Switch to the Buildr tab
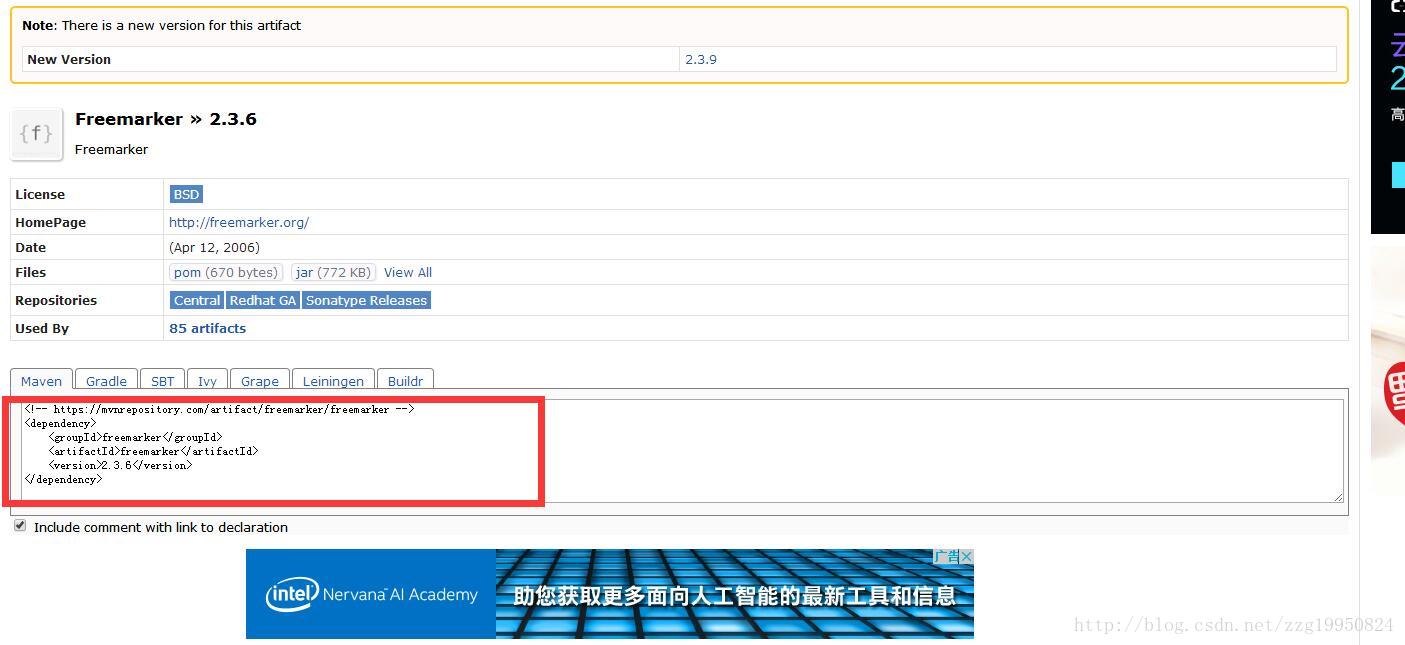This screenshot has width=1405, height=645. (405, 380)
